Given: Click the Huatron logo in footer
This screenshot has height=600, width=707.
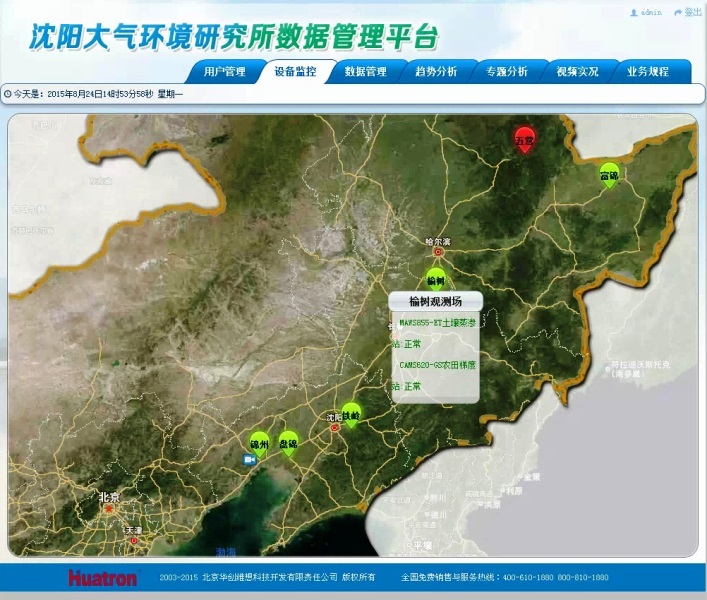Looking at the screenshot, I should pos(103,578).
